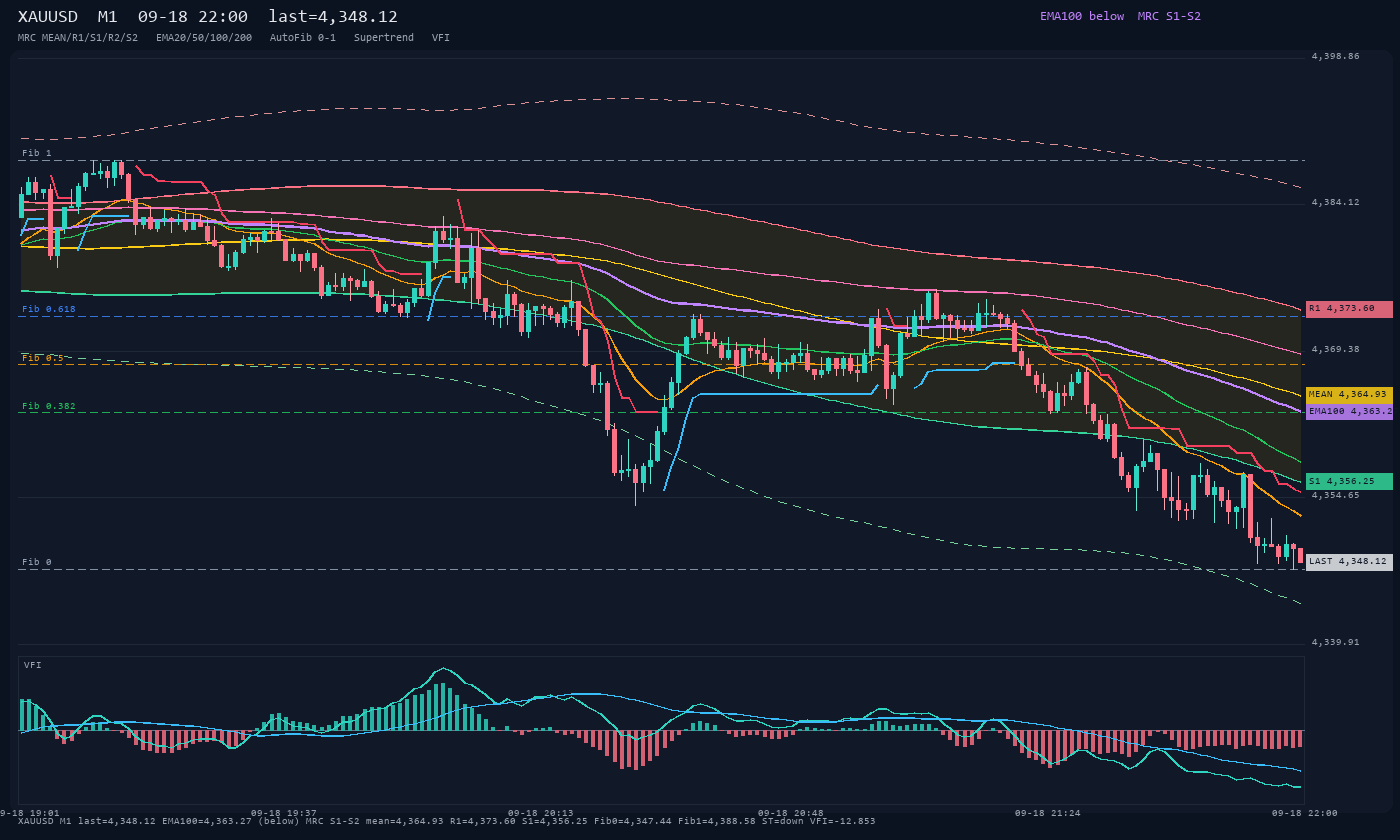Click the 09-18 22:00 time axis label
The image size is (1400, 840).
point(1305,813)
